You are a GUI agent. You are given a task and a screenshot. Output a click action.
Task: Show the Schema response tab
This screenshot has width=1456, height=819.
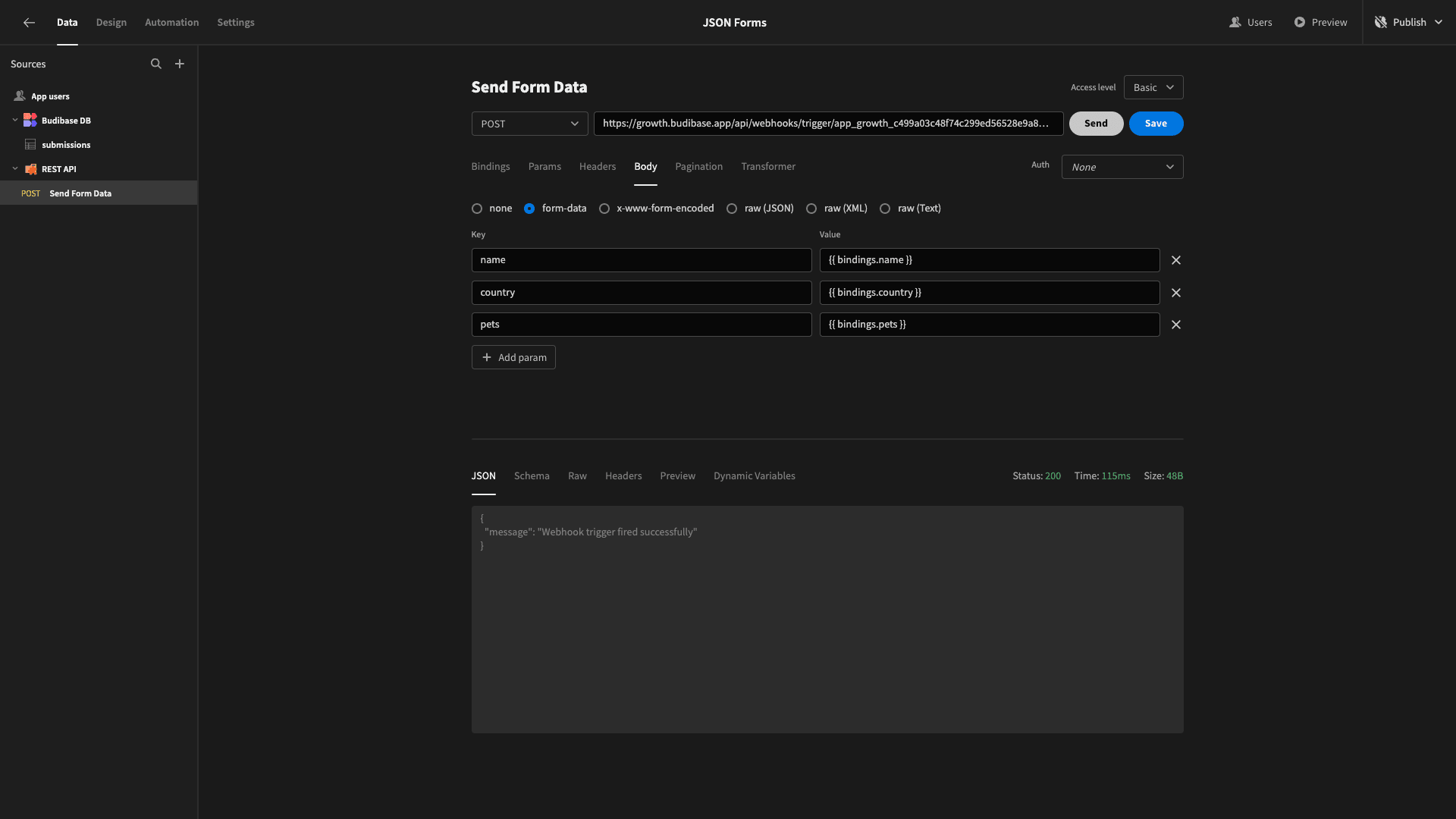[532, 476]
